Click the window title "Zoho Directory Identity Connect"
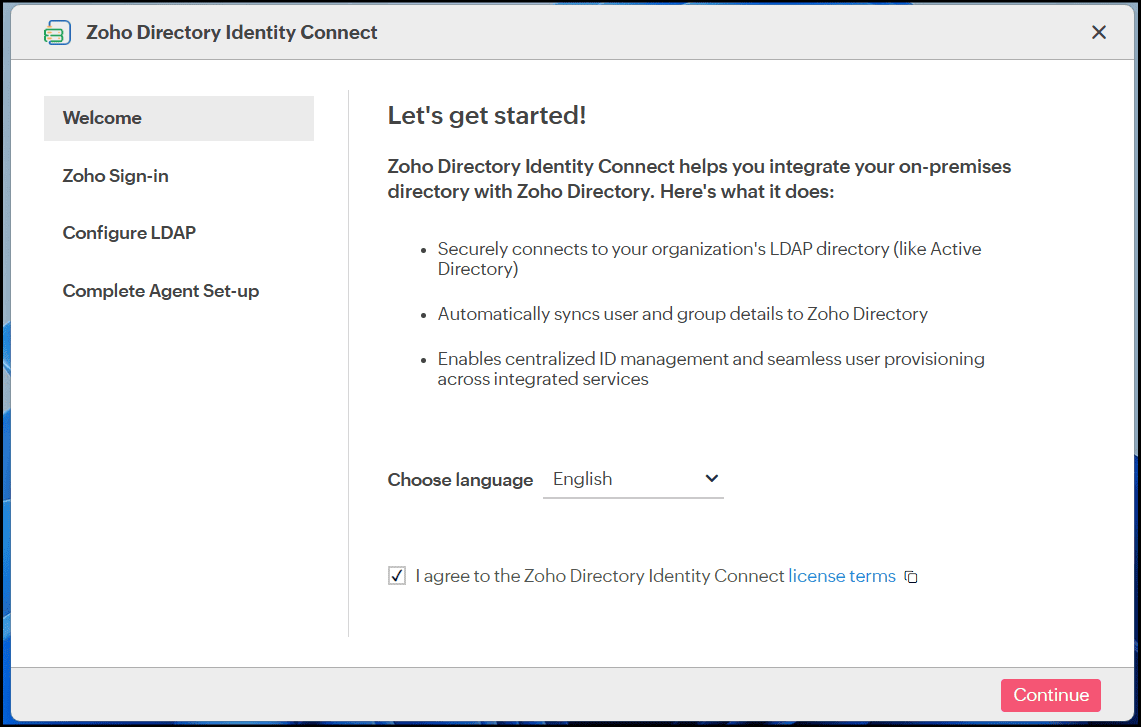 tap(232, 32)
